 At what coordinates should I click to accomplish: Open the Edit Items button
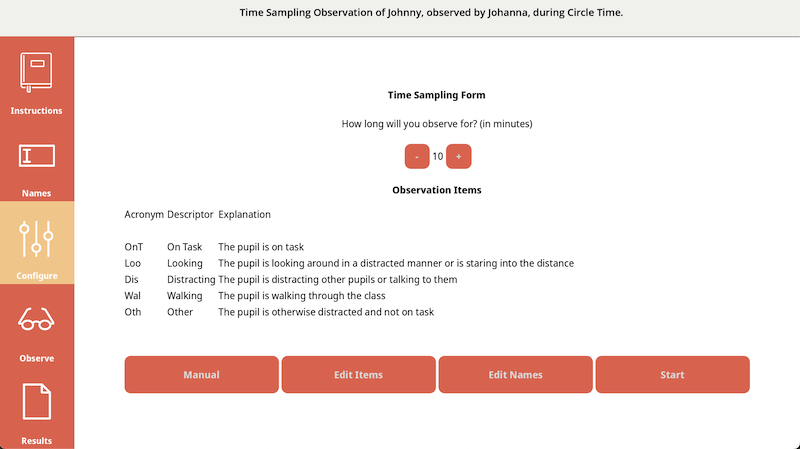pyautogui.click(x=358, y=375)
